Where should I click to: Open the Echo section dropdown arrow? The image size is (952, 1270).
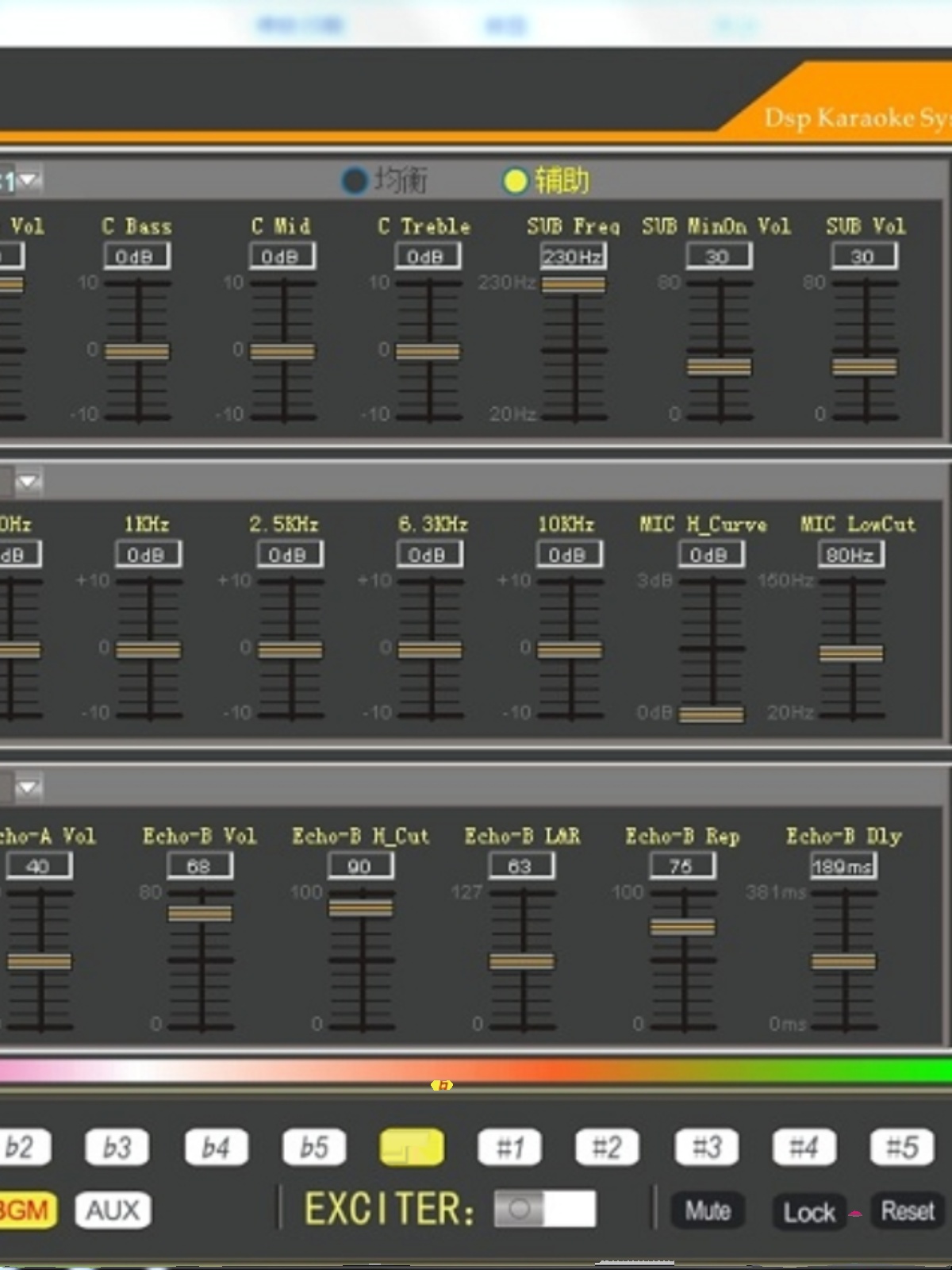[28, 787]
